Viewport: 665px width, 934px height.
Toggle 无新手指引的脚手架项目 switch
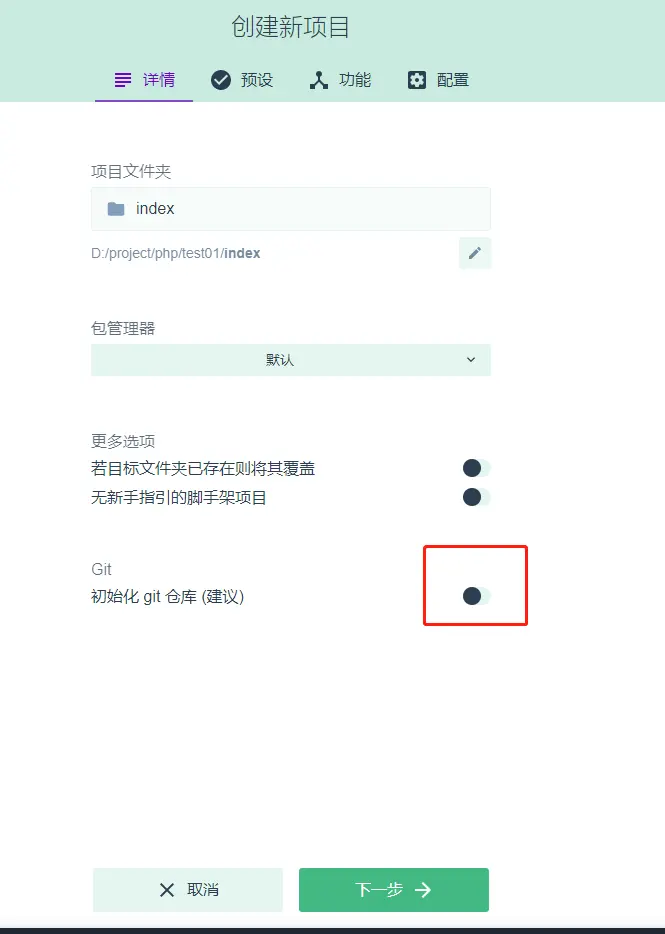pos(476,497)
